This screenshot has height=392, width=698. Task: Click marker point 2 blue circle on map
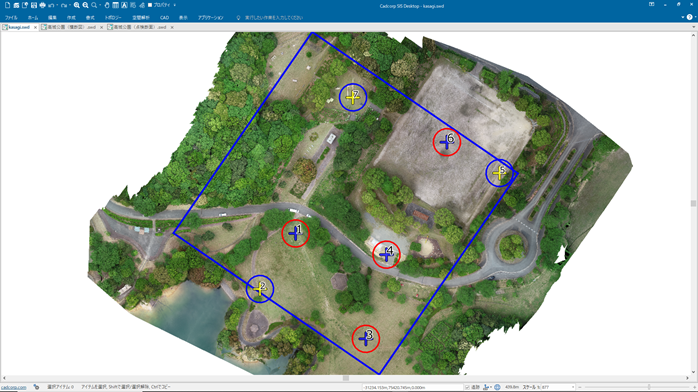point(260,289)
